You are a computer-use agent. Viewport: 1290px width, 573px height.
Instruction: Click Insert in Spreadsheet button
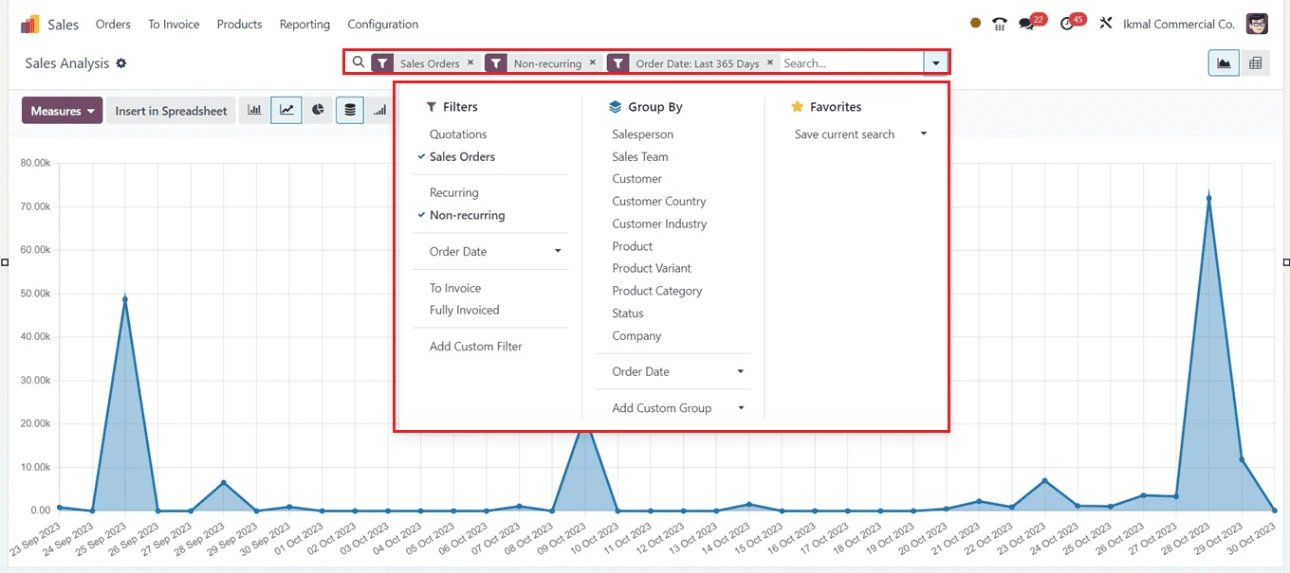click(171, 111)
